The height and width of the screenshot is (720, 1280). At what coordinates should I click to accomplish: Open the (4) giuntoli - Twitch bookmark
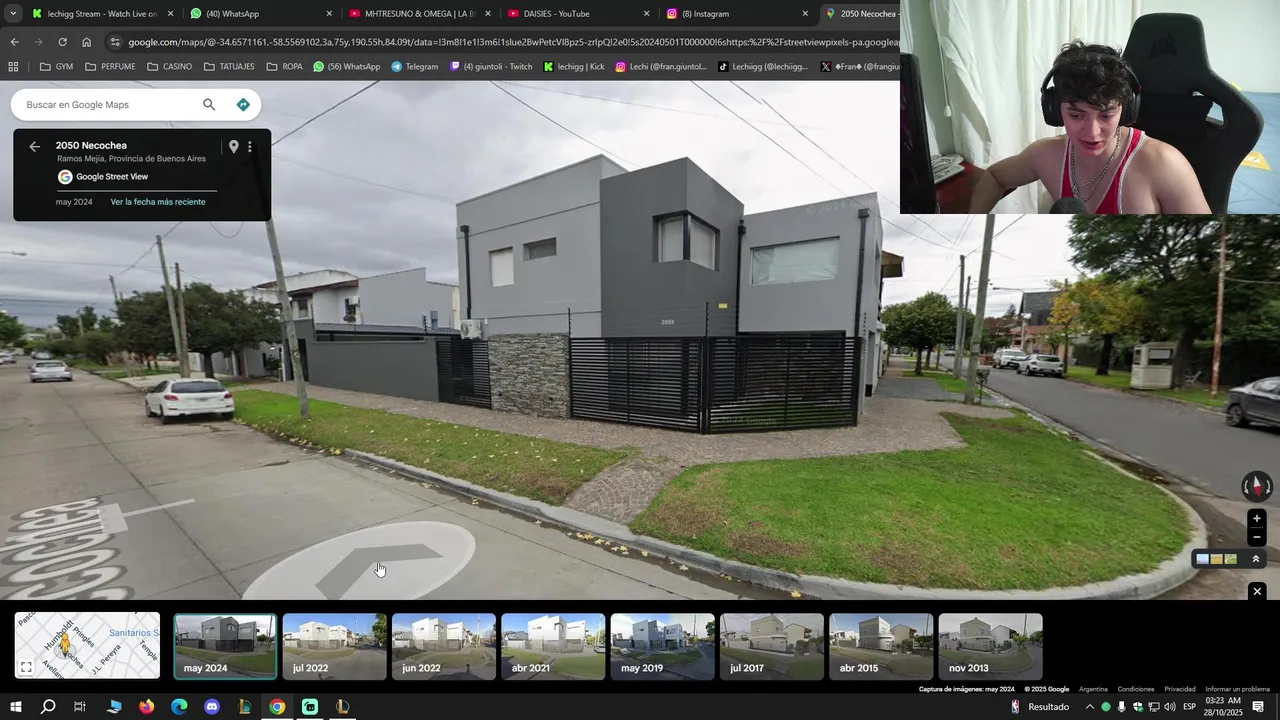tap(491, 67)
